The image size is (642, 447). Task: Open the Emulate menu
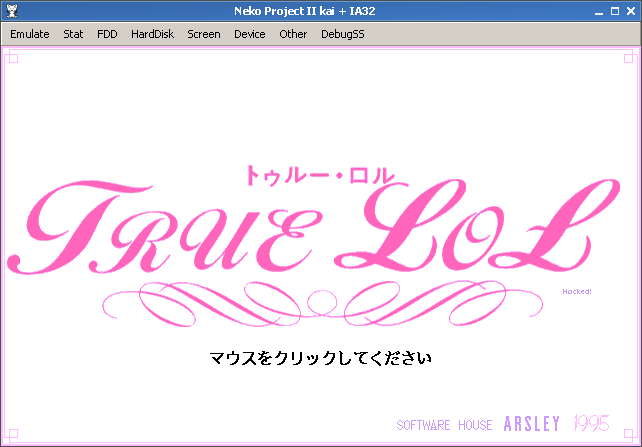point(29,34)
